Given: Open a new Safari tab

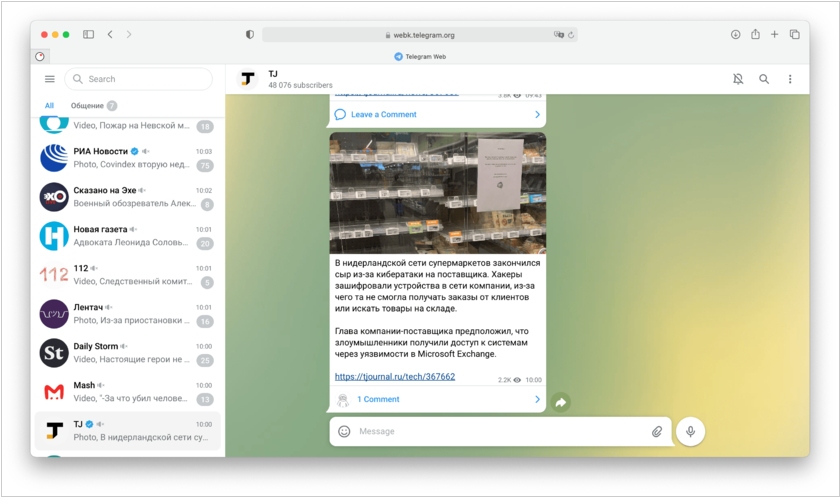Looking at the screenshot, I should (x=775, y=34).
